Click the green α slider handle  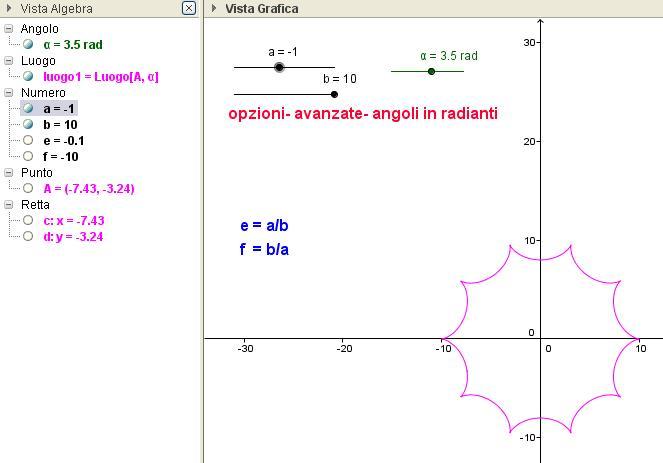(x=431, y=71)
